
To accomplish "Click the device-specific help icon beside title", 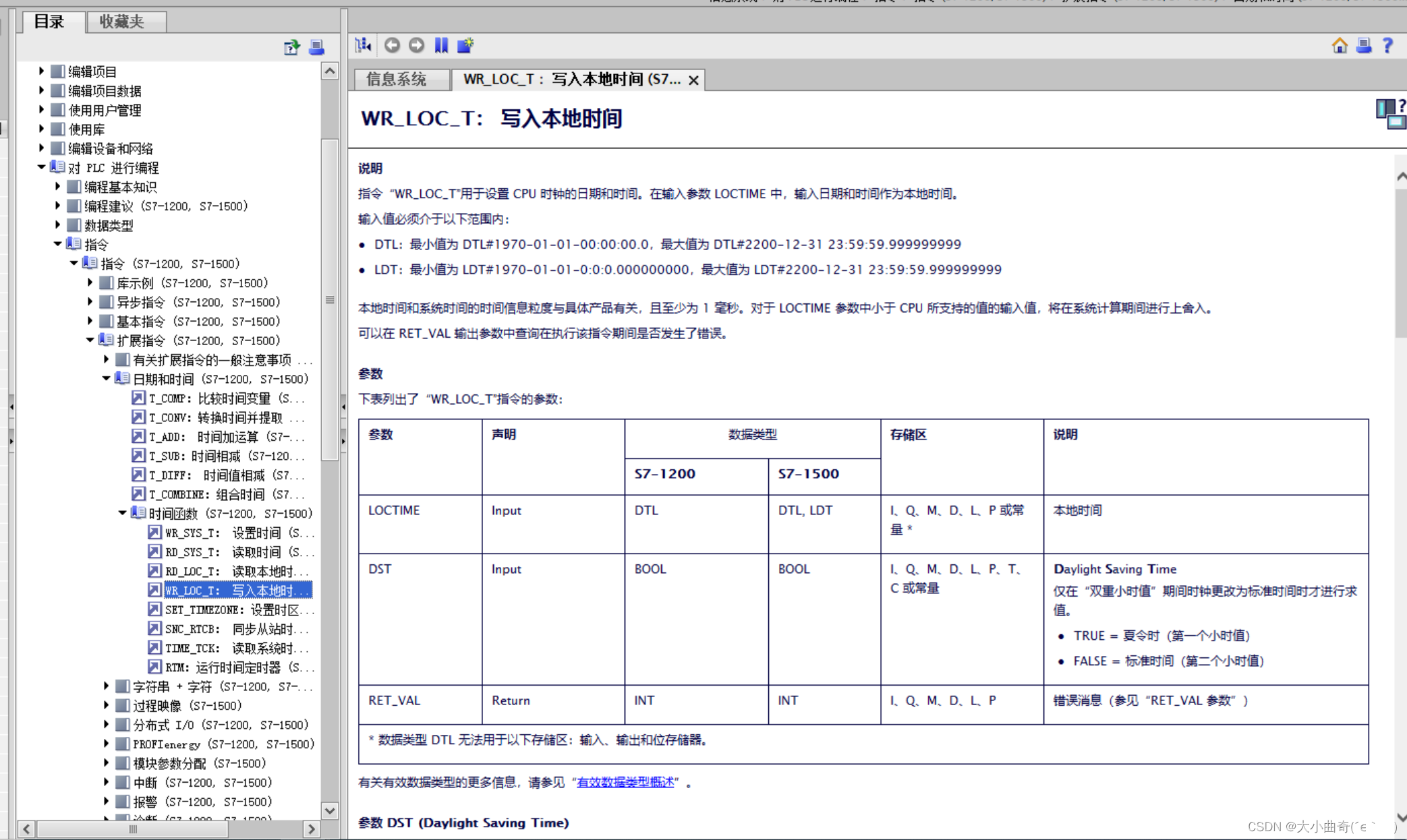I will pos(1390,113).
